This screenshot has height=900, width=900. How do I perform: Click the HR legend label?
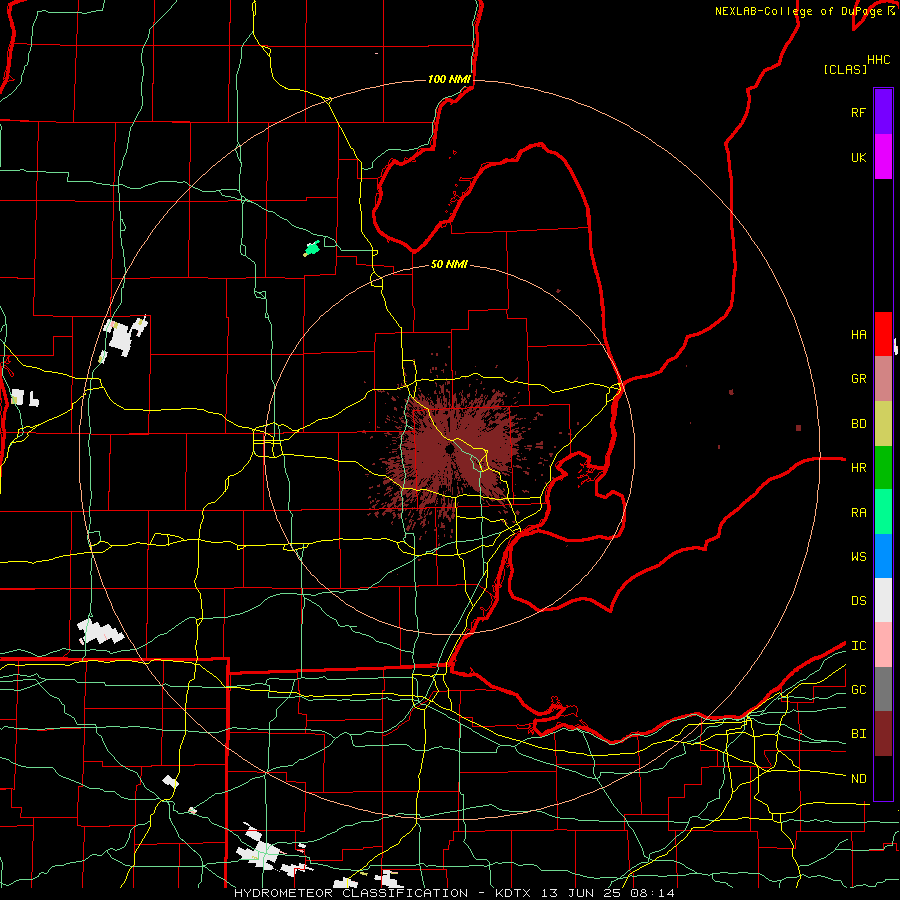[x=858, y=467]
